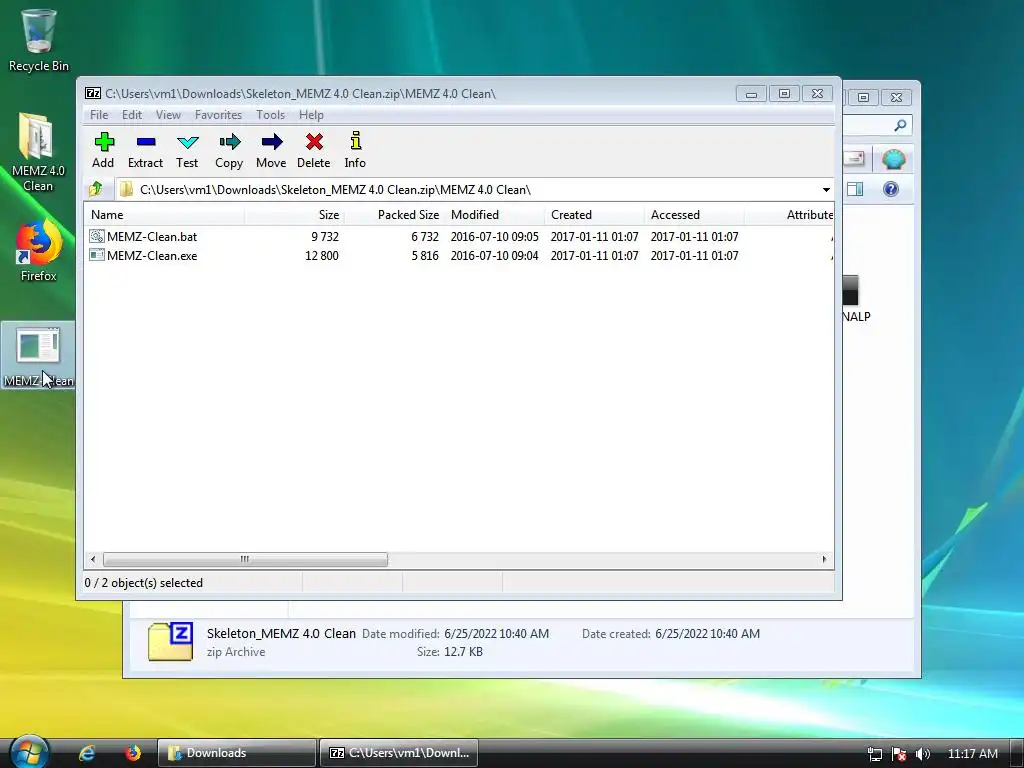
Task: Sort by Created column header
Action: click(x=594, y=215)
